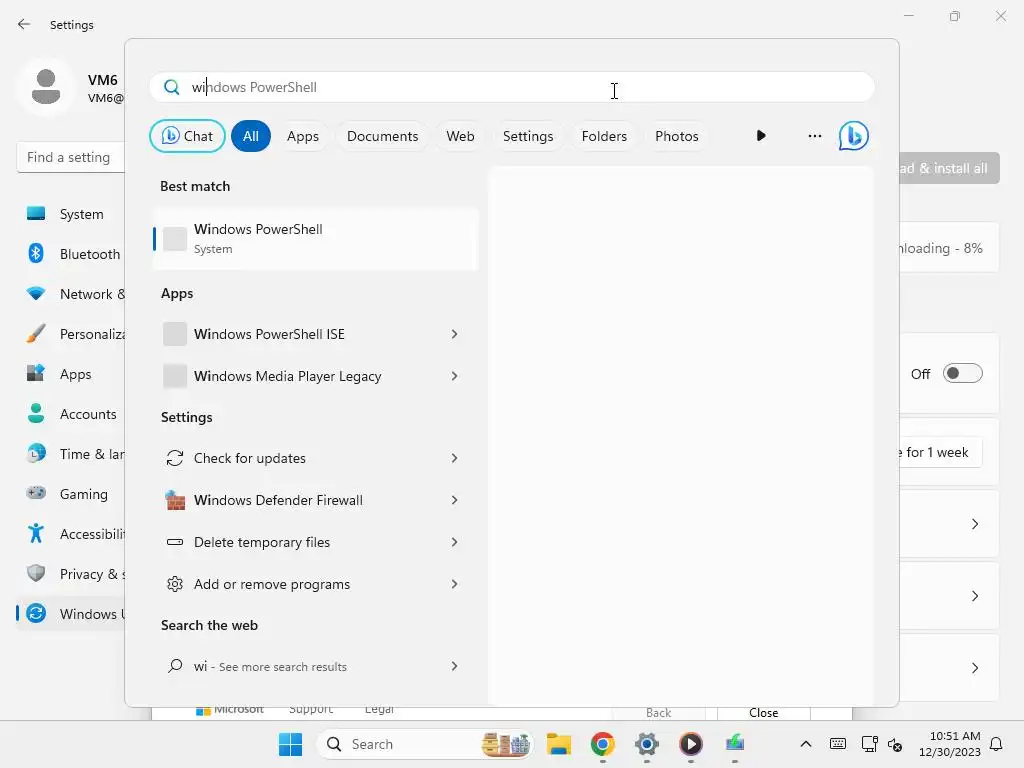The image size is (1024, 768).
Task: Click the Gaming controller icon in sidebar
Action: click(x=36, y=493)
